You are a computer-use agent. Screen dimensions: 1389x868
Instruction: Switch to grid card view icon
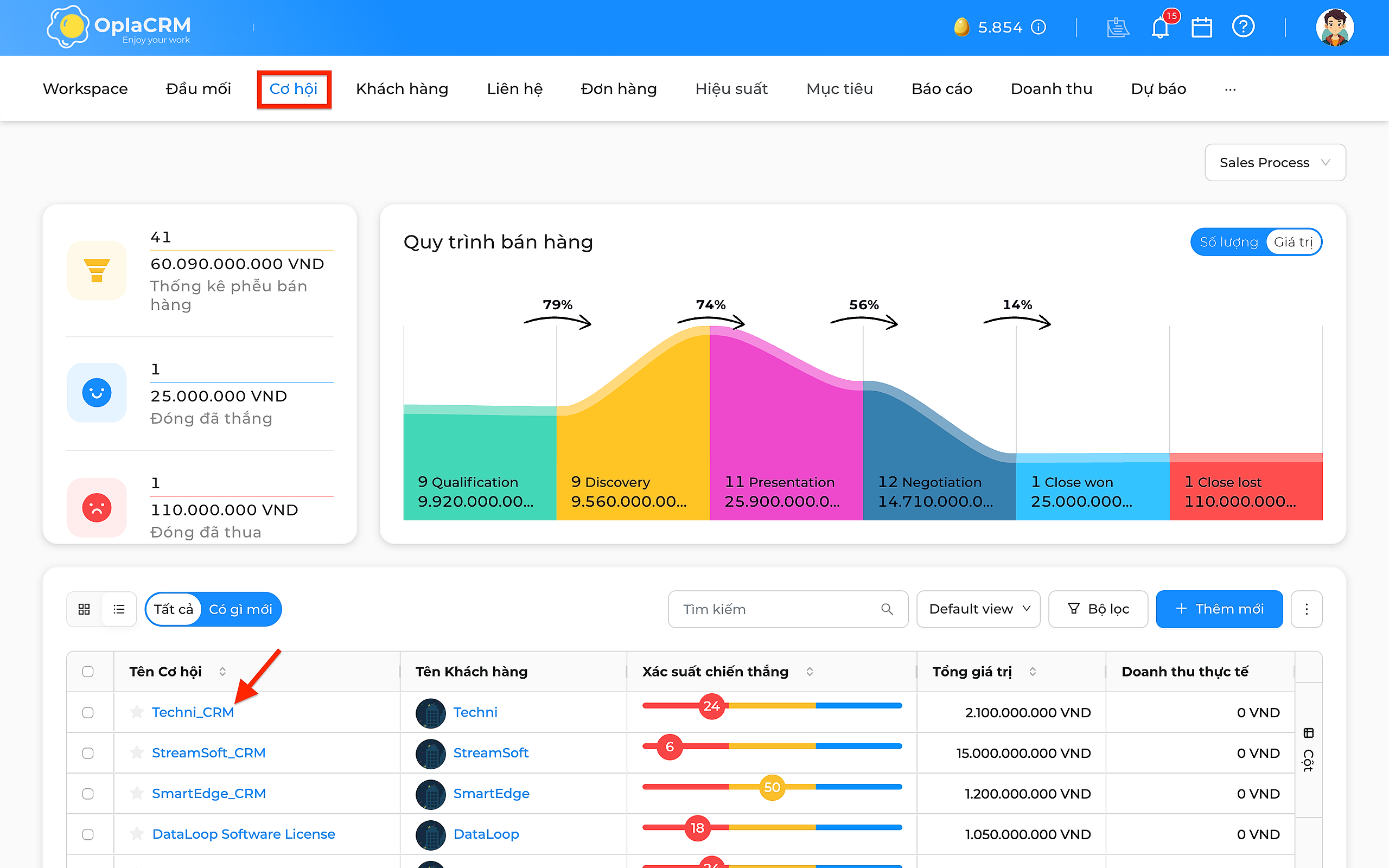(x=85, y=609)
